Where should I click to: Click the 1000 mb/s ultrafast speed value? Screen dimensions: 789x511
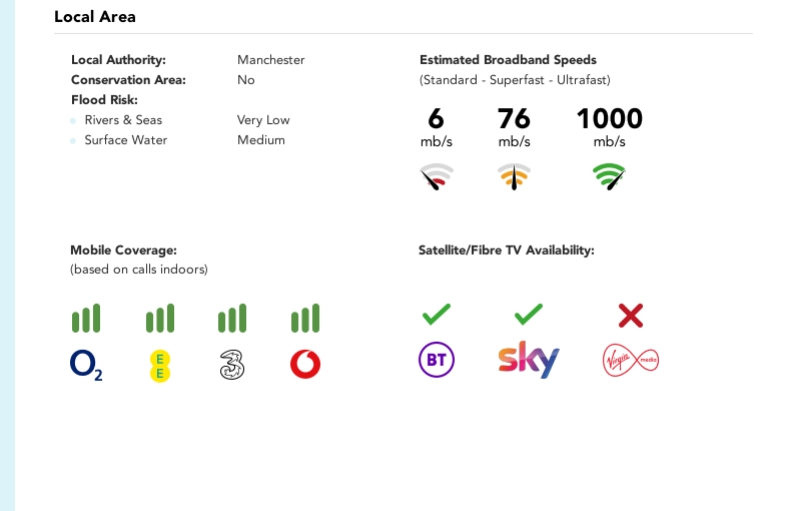pos(609,120)
